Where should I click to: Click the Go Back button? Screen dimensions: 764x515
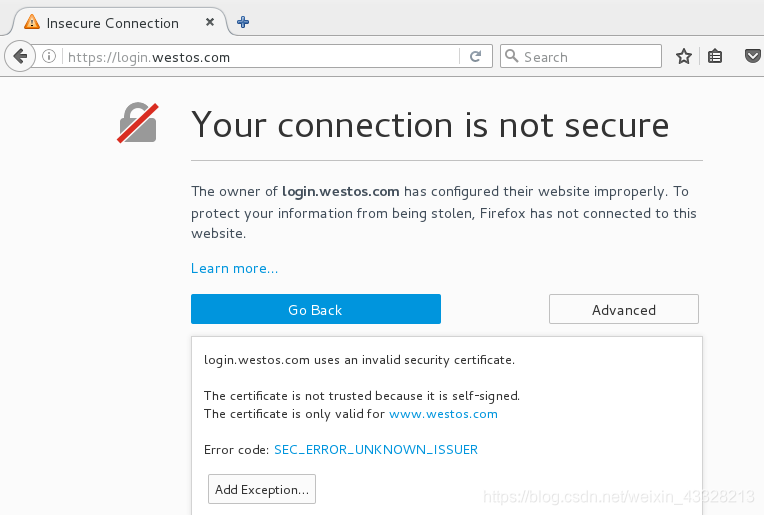tap(316, 309)
